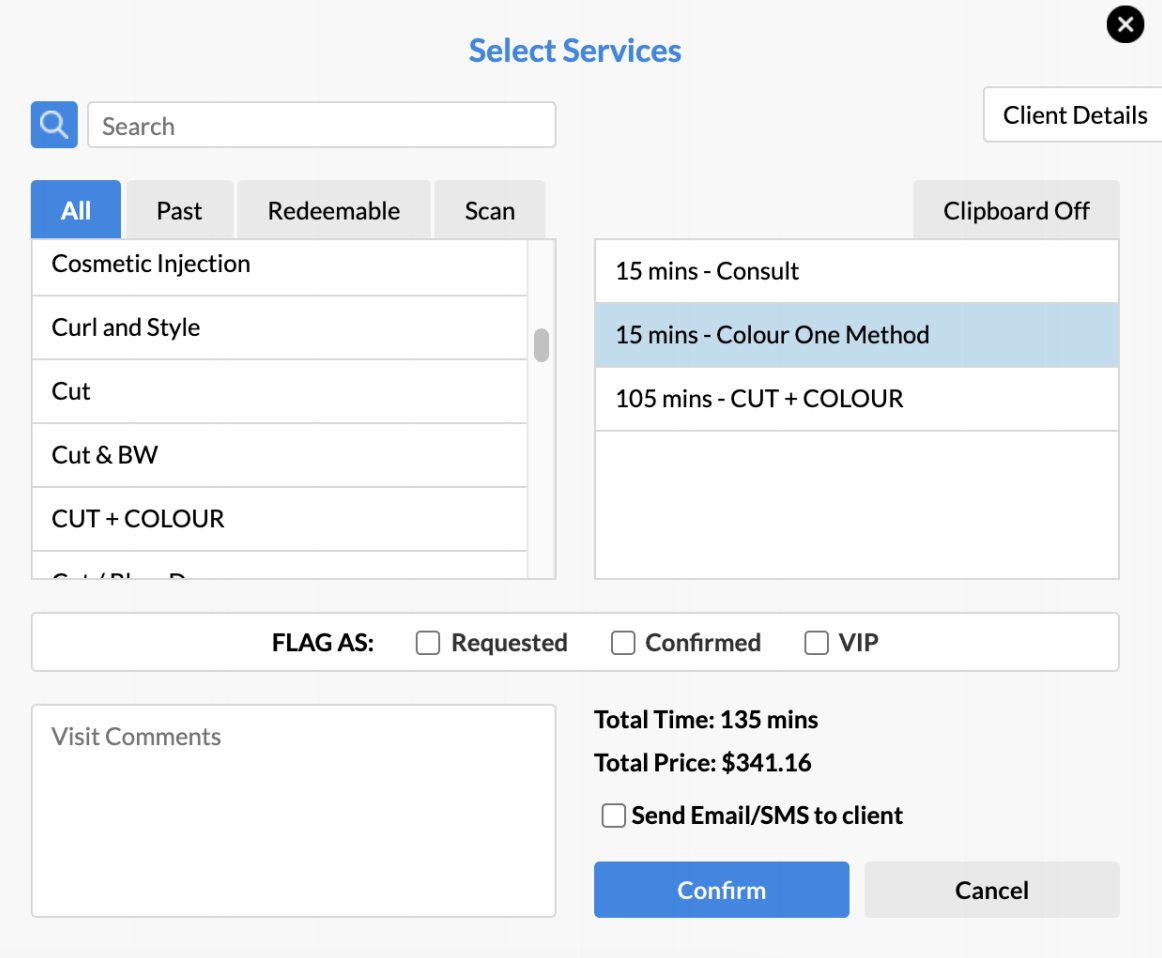This screenshot has width=1162, height=958.
Task: Tick the Requested flag checkbox
Action: 428,643
